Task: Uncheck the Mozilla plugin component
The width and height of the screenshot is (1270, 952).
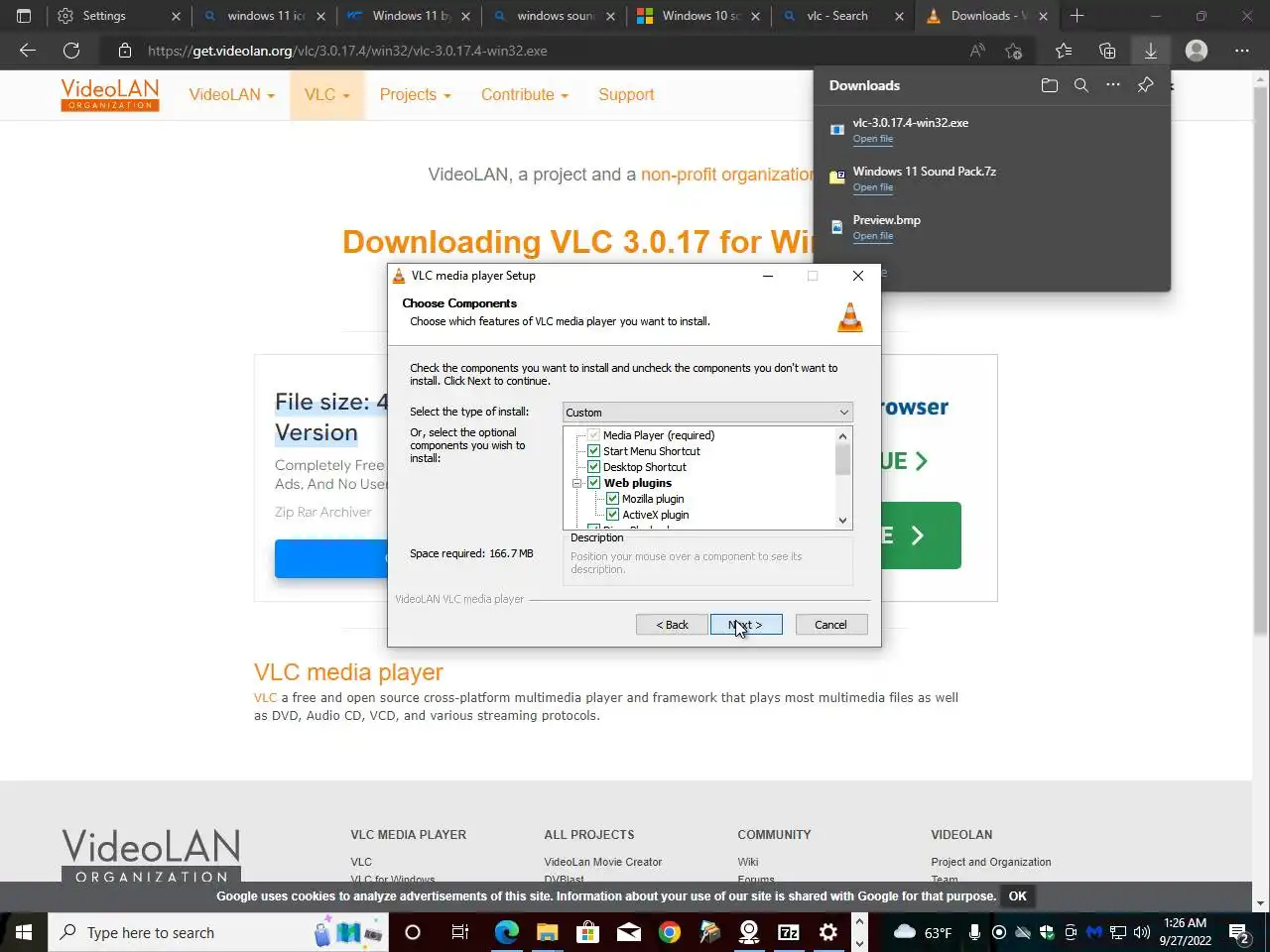Action: (x=613, y=499)
